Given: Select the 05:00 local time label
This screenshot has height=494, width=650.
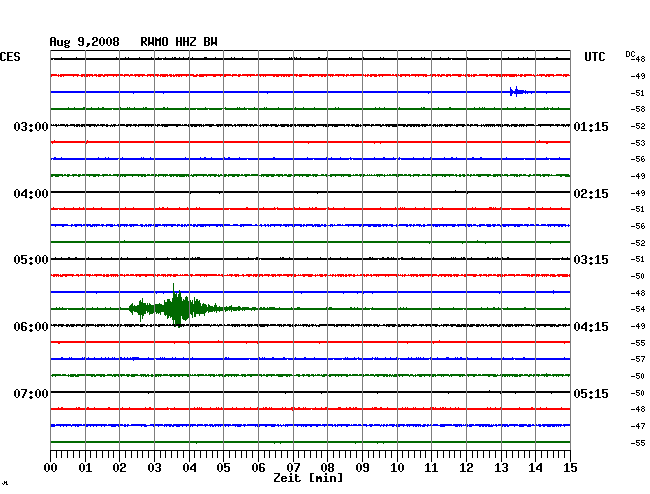Looking at the screenshot, I should [31, 260].
